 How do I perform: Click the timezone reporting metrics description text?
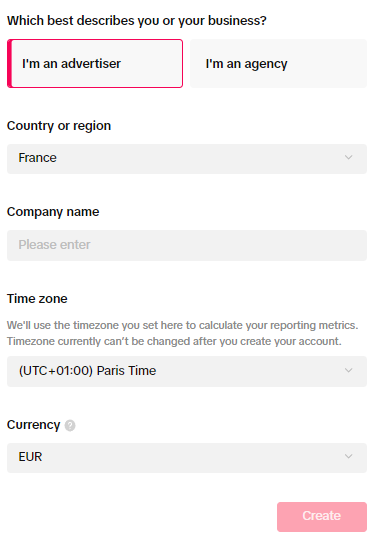pyautogui.click(x=183, y=333)
